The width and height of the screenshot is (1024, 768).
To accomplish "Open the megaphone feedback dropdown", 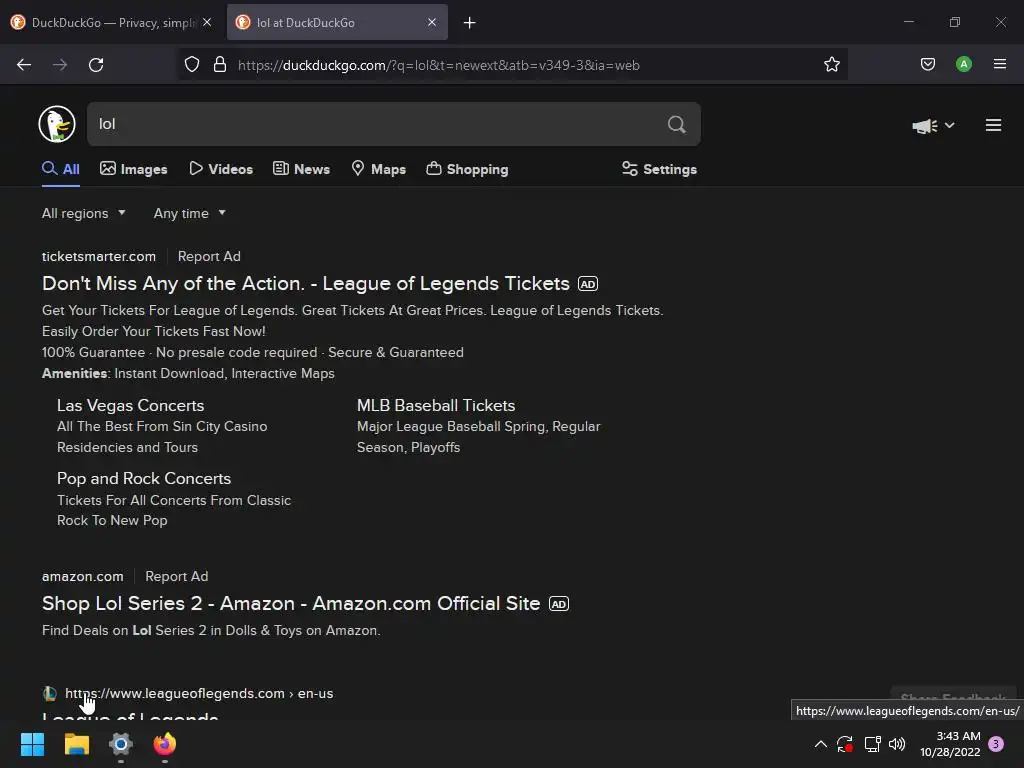I will point(933,125).
